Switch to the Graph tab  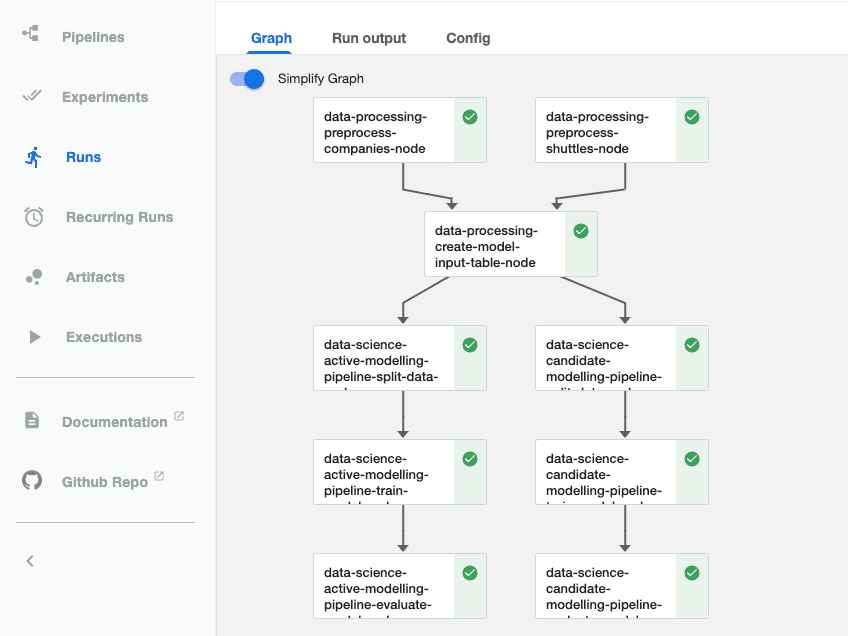click(271, 38)
